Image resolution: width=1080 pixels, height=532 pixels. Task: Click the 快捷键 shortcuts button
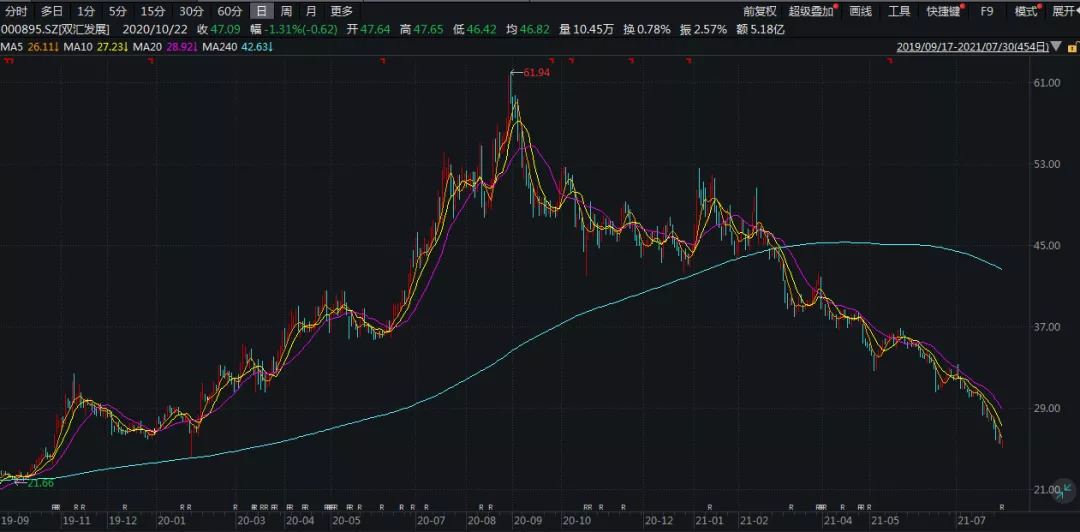tap(943, 11)
